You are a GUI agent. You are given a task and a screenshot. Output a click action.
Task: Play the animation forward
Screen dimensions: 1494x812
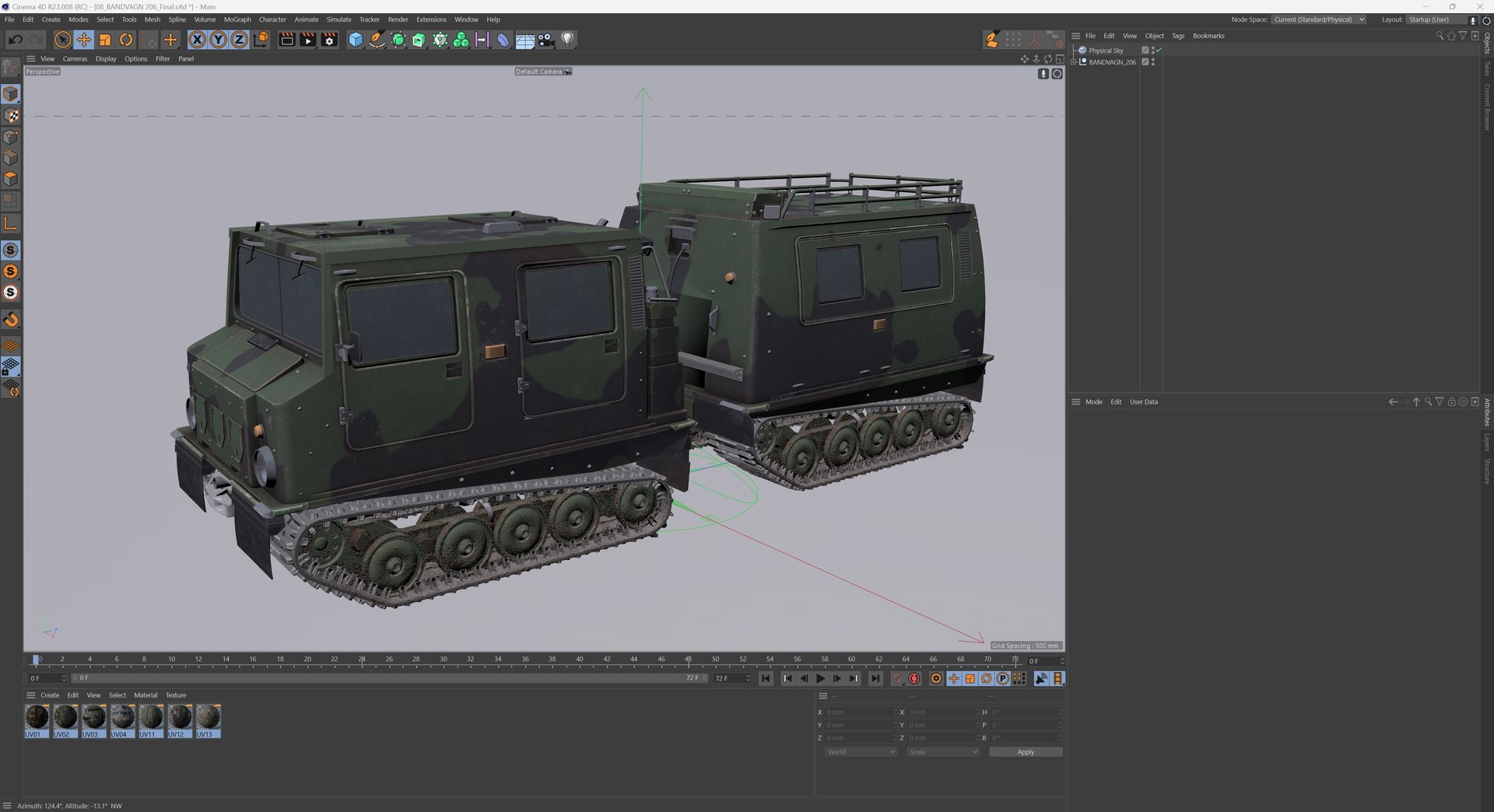coord(820,679)
